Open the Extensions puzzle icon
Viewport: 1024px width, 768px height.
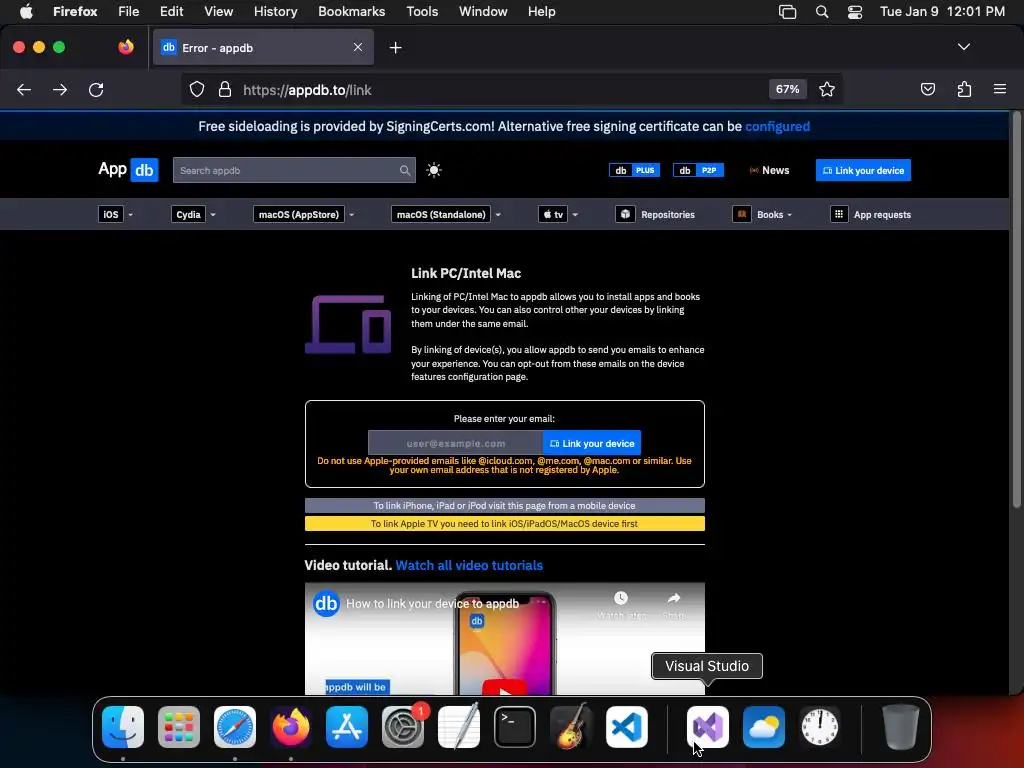point(964,89)
